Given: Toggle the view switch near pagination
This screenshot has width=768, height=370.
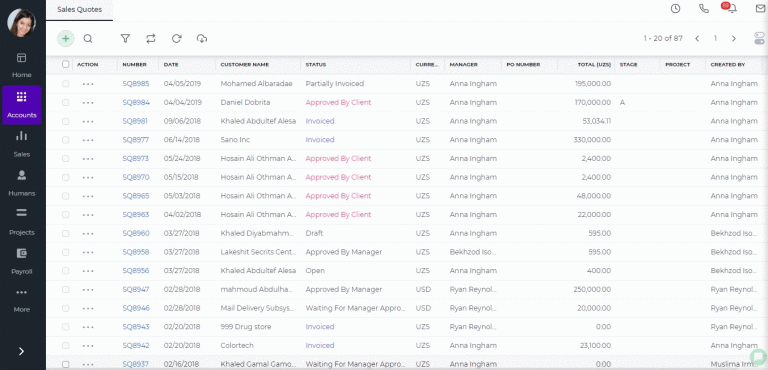Looking at the screenshot, I should (759, 39).
